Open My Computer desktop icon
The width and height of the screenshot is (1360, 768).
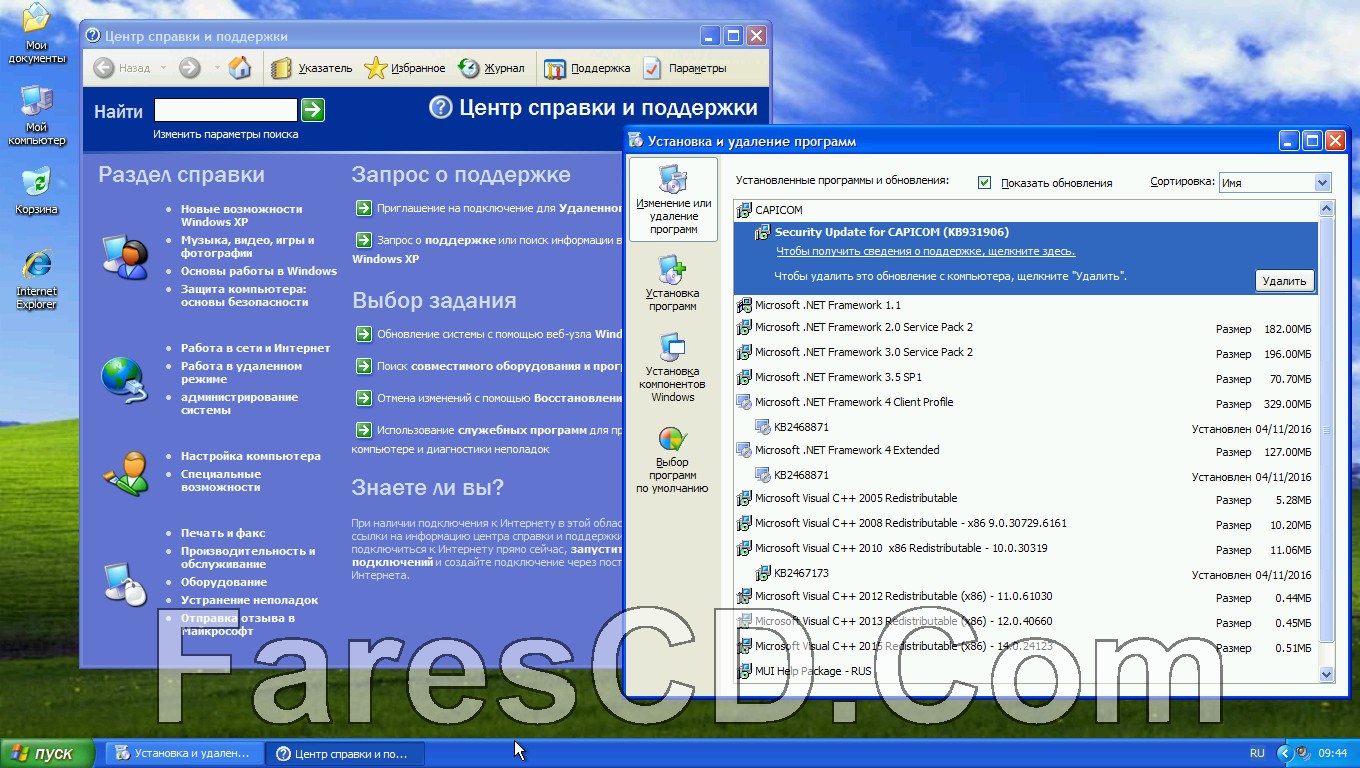[37, 116]
